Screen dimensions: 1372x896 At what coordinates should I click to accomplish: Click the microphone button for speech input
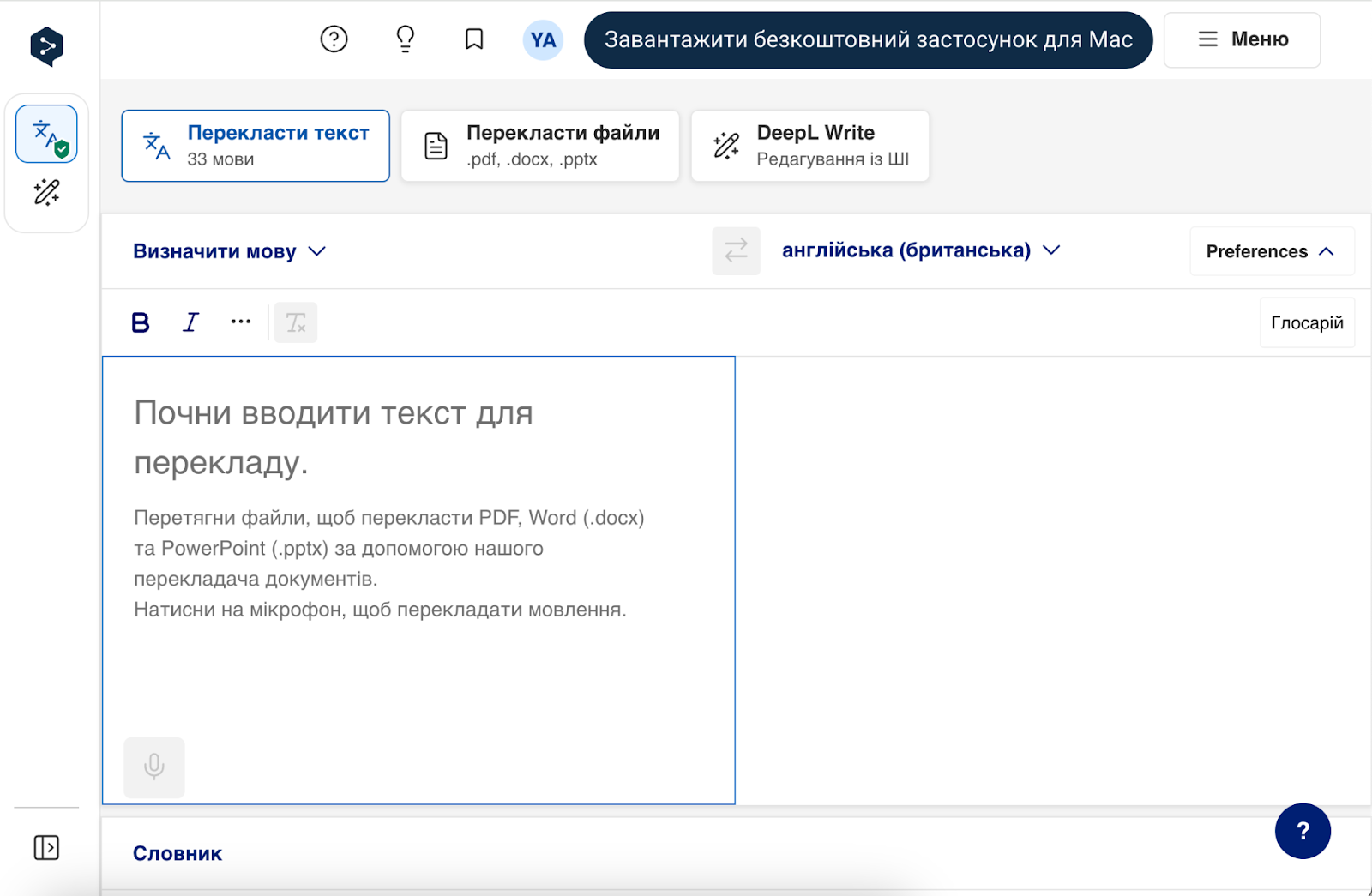click(x=154, y=767)
